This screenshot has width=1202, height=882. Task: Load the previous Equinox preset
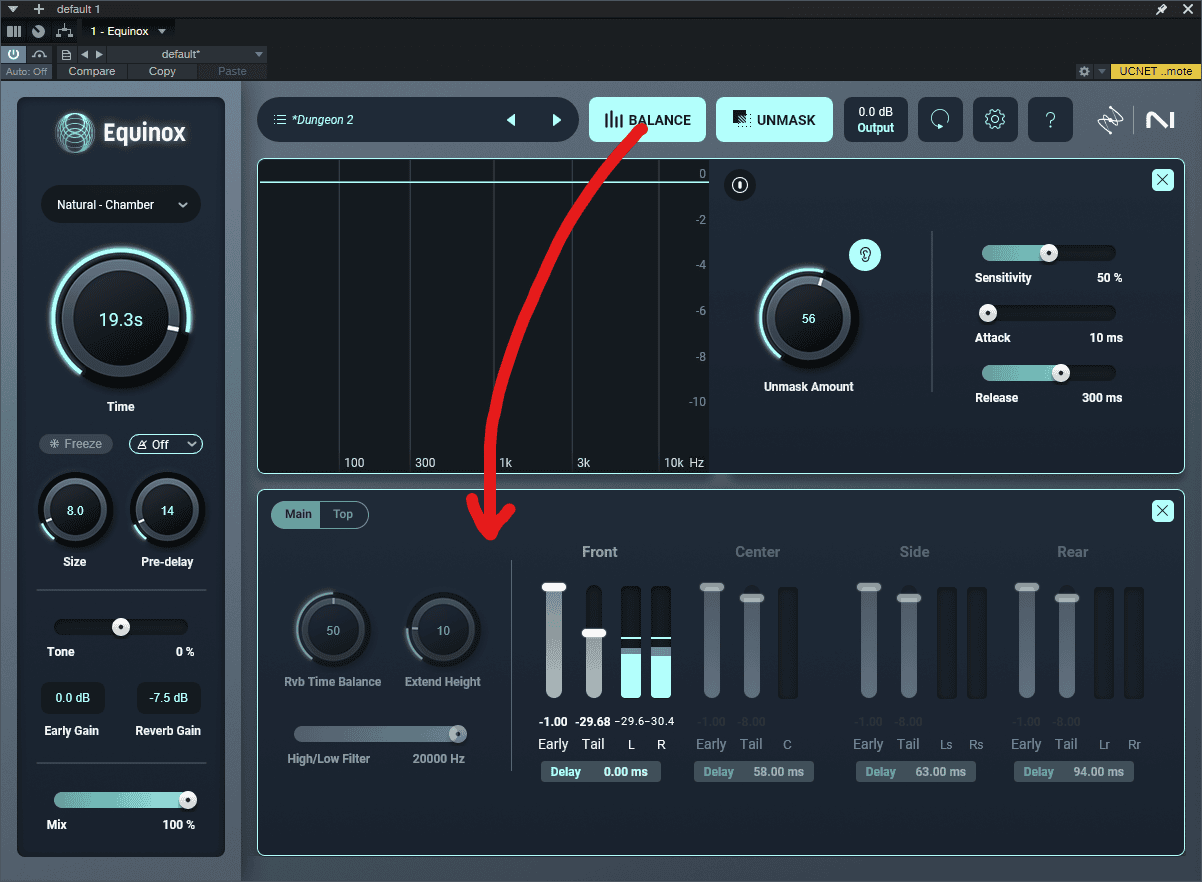511,120
